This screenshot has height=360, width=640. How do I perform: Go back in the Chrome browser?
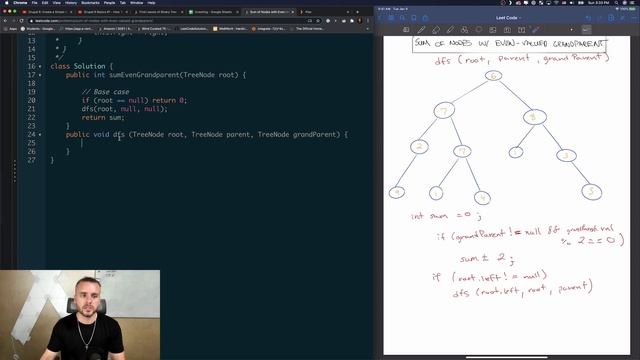point(5,20)
